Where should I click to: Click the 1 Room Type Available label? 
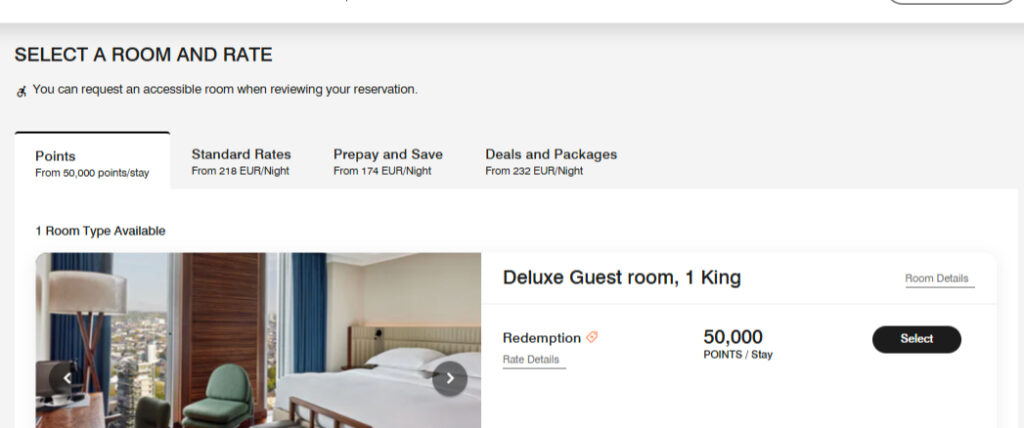[100, 231]
